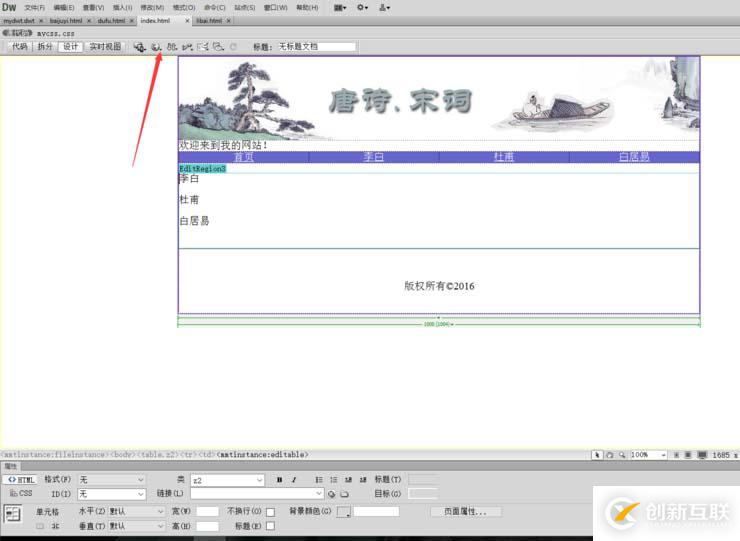Image resolution: width=740 pixels, height=541 pixels.
Task: Toggle 实时视图 live view
Action: (x=105, y=47)
